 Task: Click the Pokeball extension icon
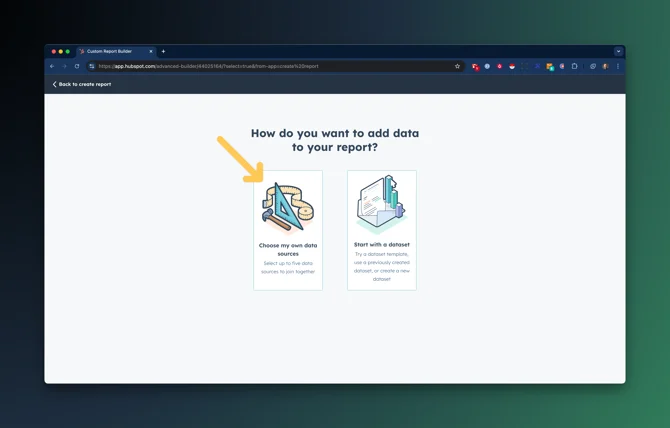pos(512,66)
